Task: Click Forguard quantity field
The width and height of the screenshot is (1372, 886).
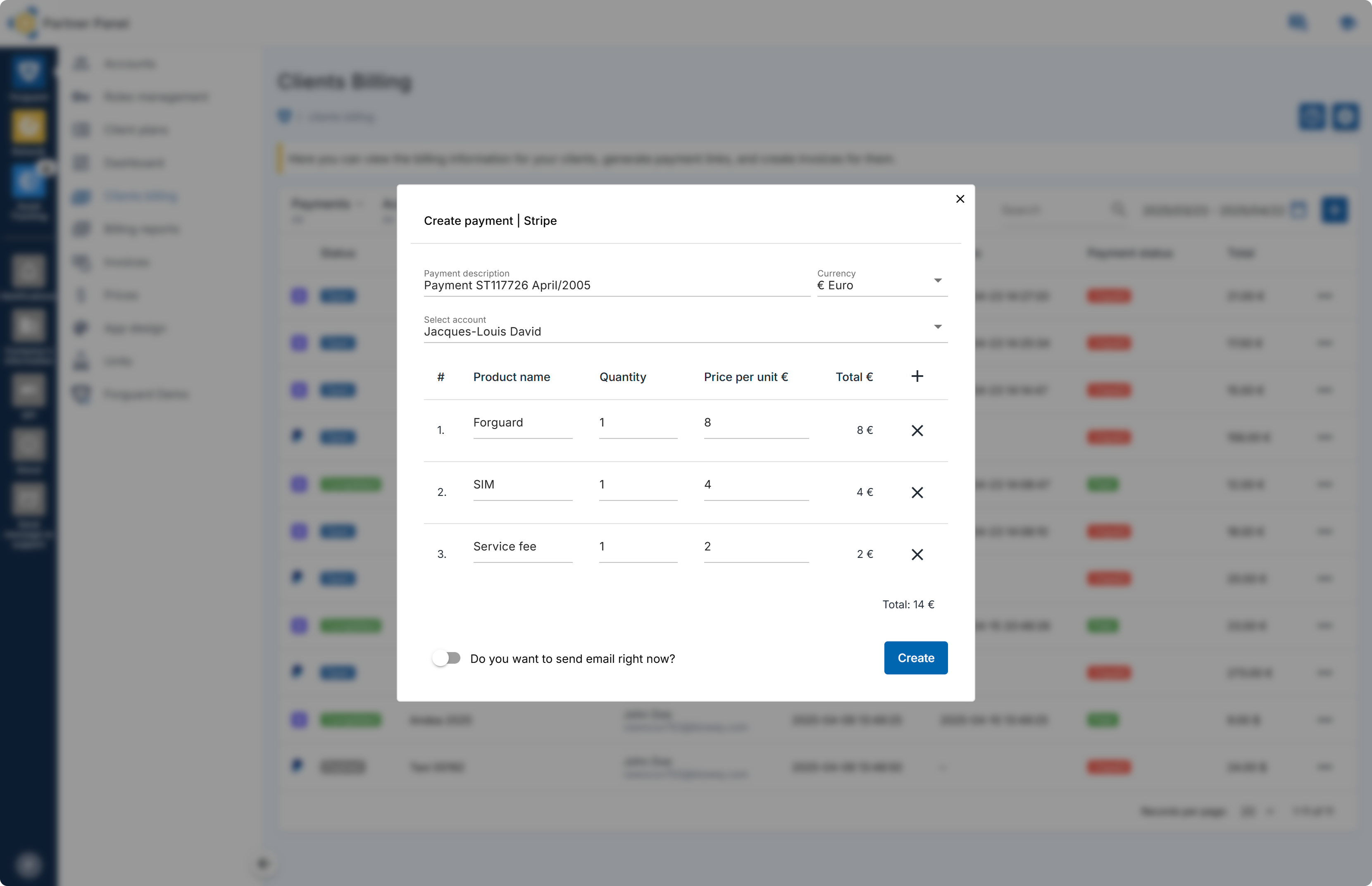Action: pyautogui.click(x=637, y=423)
